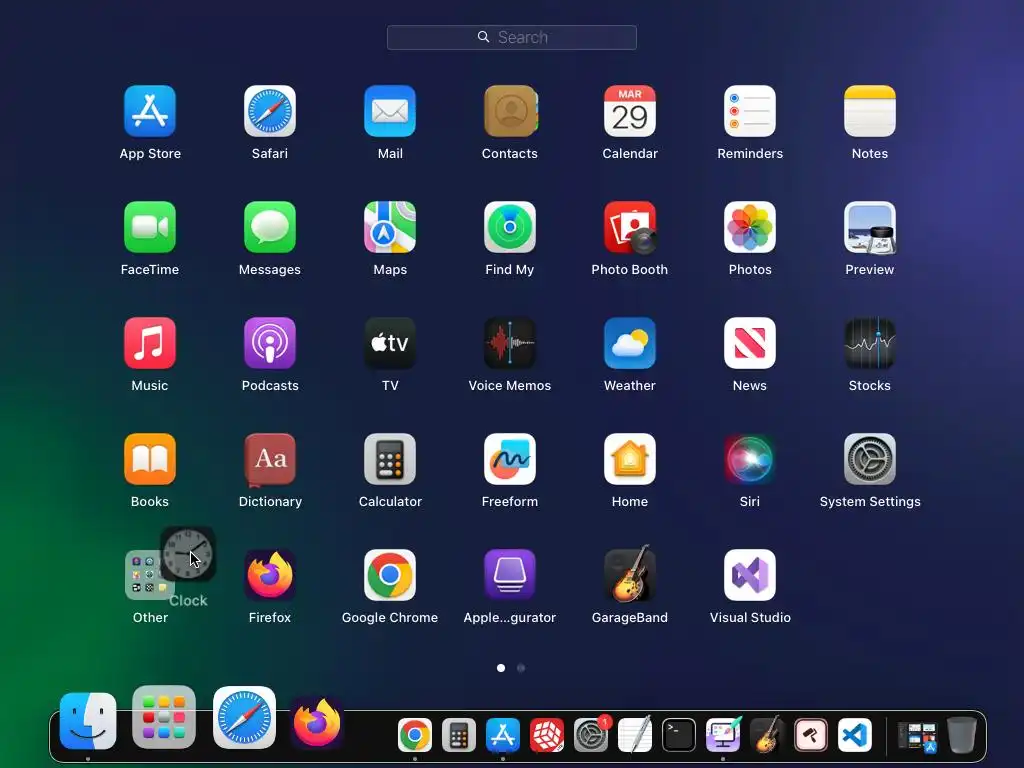This screenshot has height=768, width=1024.
Task: Open App Store from the Dock
Action: point(503,735)
